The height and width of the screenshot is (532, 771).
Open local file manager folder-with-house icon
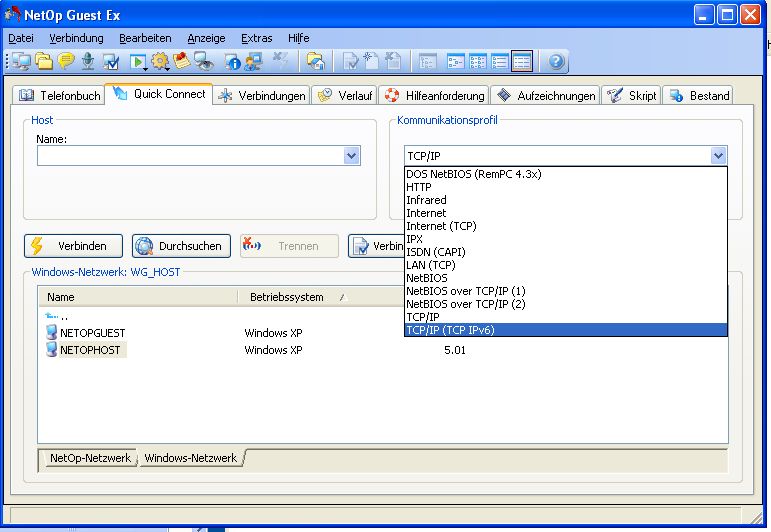(315, 61)
